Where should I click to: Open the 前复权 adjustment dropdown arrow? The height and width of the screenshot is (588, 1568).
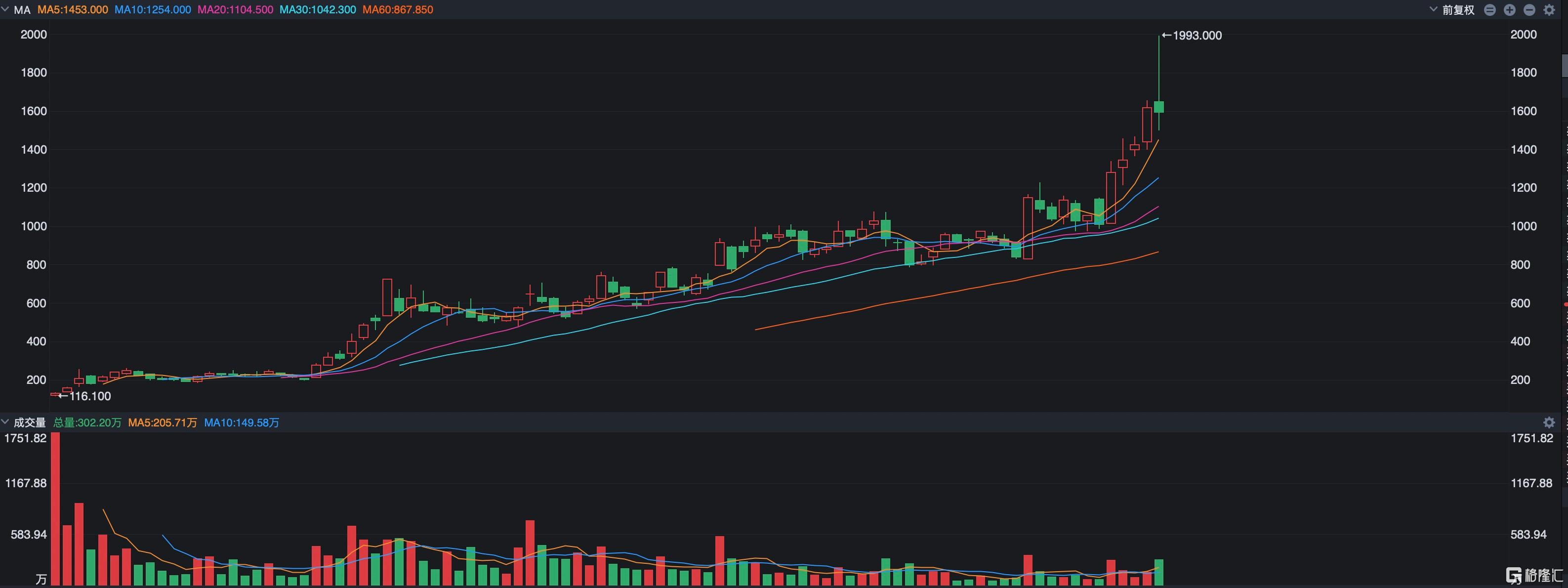tap(1433, 9)
